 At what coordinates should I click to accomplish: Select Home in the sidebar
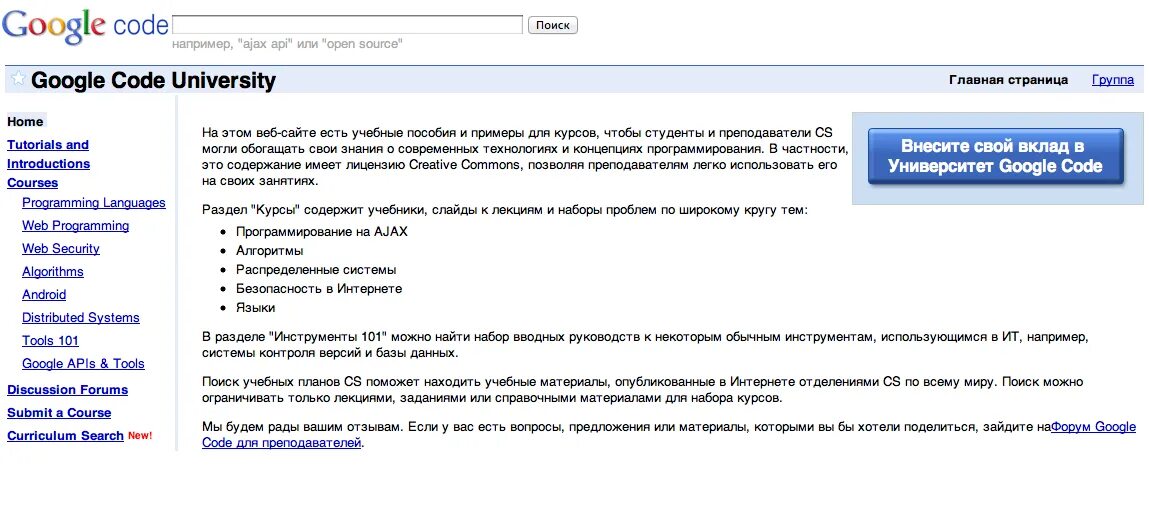26,122
